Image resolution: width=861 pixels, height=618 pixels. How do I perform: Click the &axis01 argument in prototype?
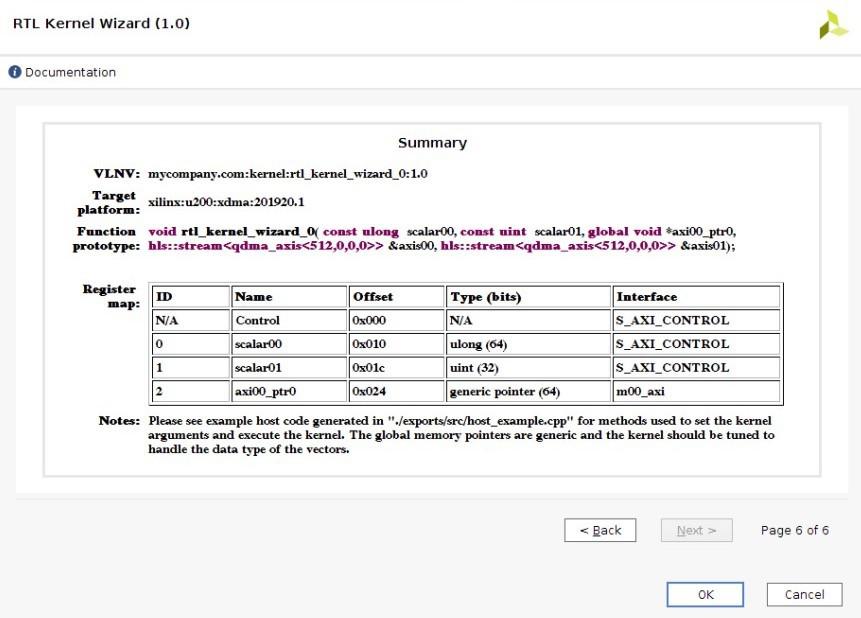pyautogui.click(x=705, y=246)
